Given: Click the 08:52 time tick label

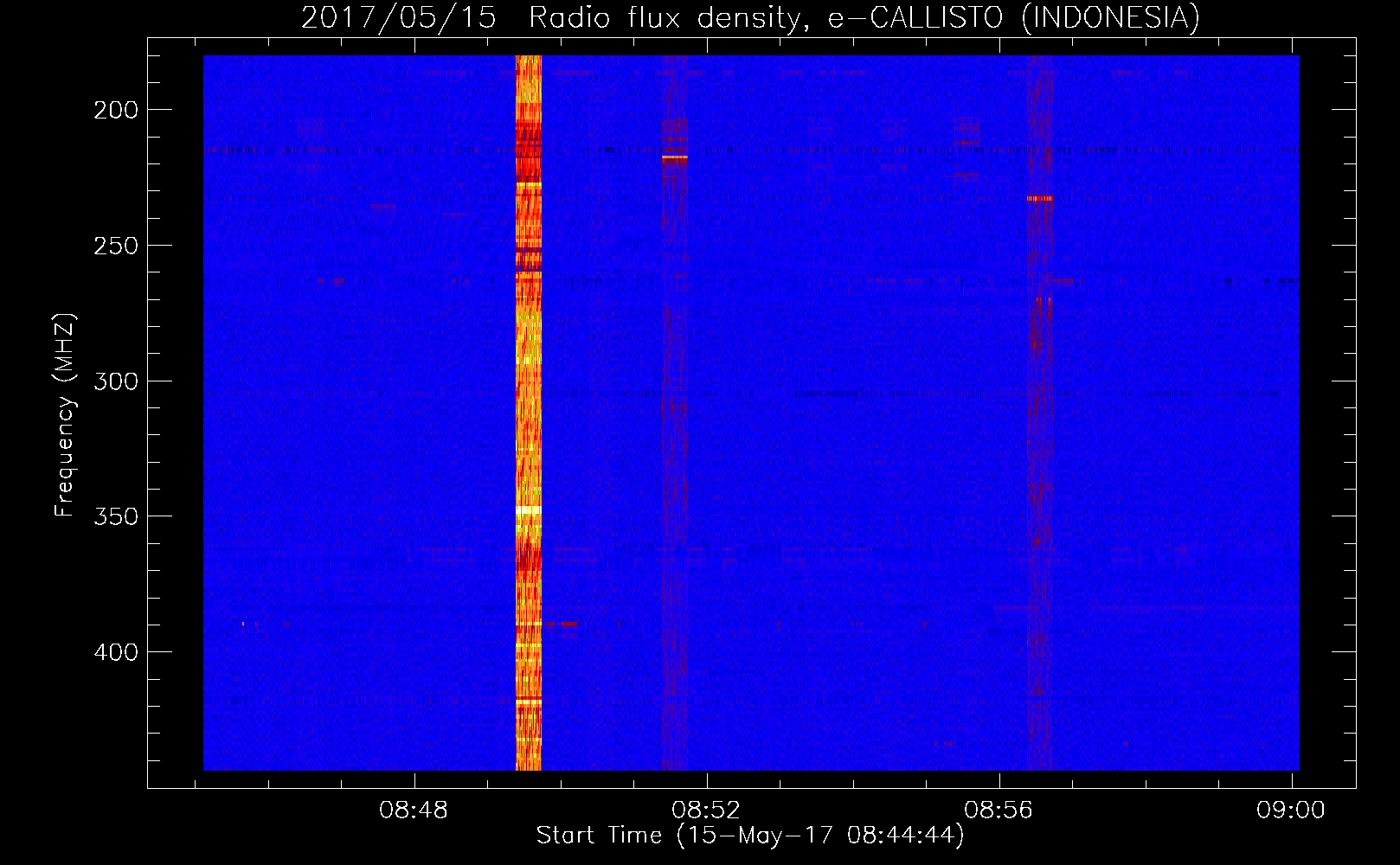Looking at the screenshot, I should pos(706,811).
